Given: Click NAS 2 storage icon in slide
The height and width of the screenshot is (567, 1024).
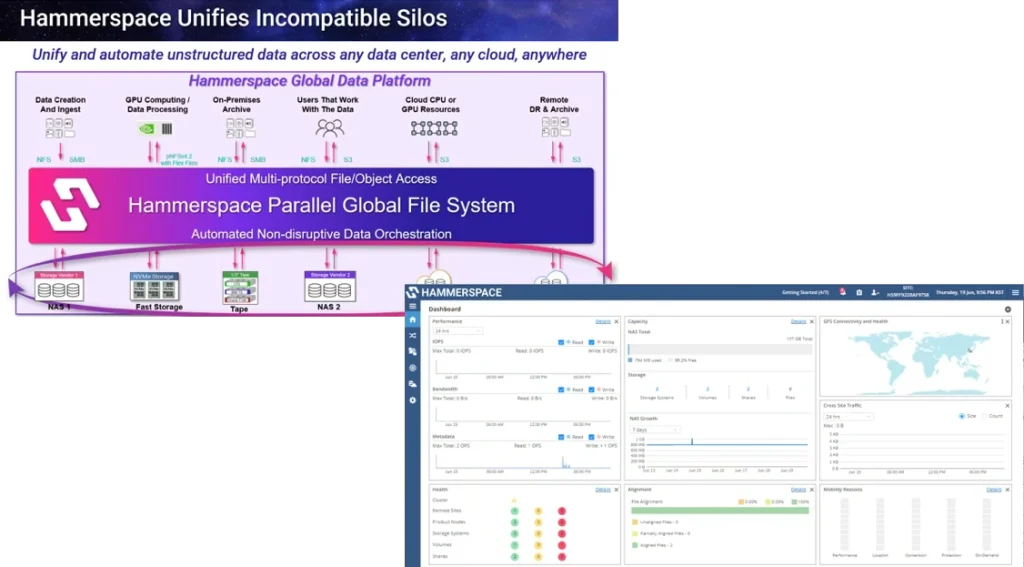Looking at the screenshot, I should [330, 286].
